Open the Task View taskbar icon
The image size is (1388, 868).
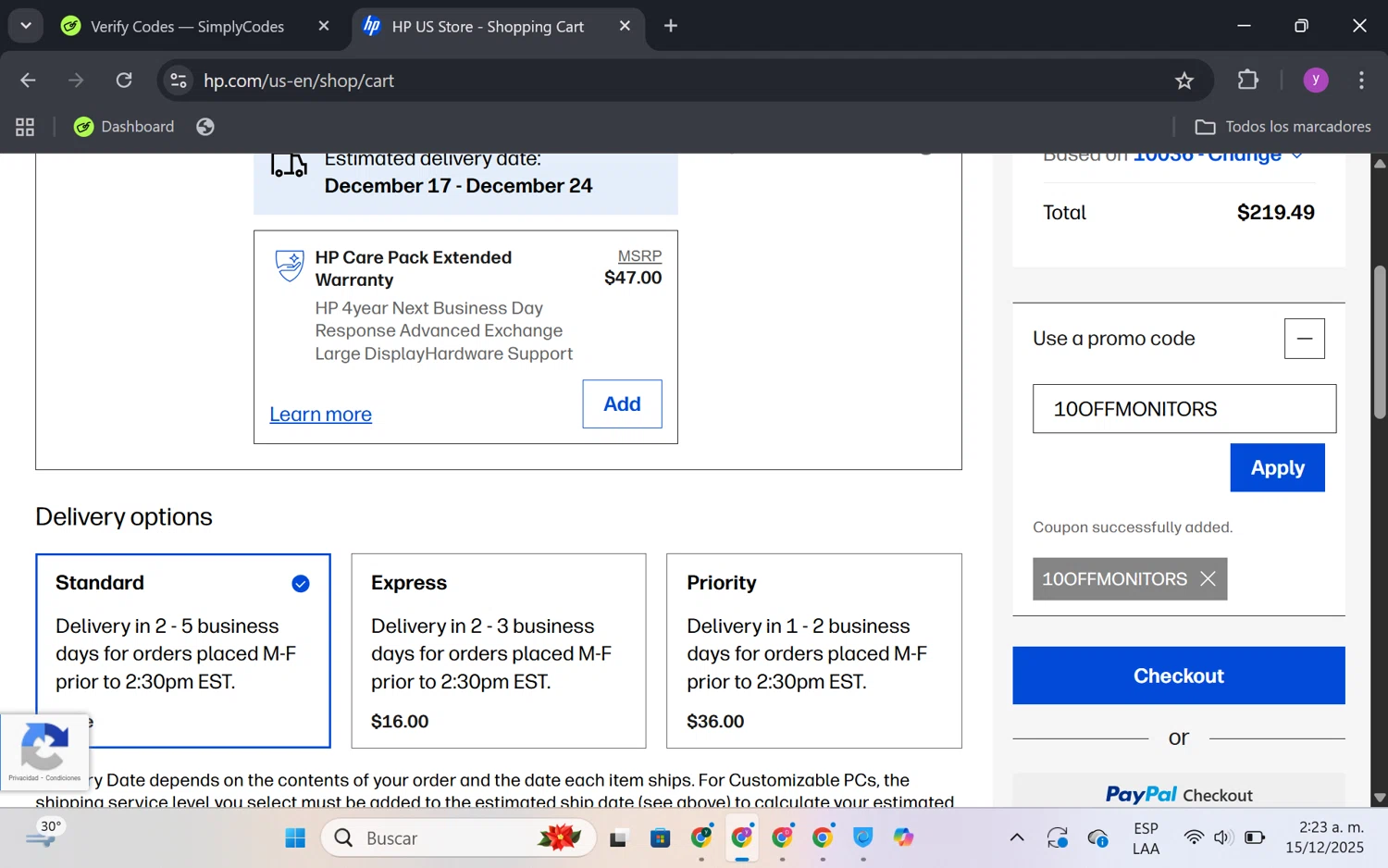618,838
